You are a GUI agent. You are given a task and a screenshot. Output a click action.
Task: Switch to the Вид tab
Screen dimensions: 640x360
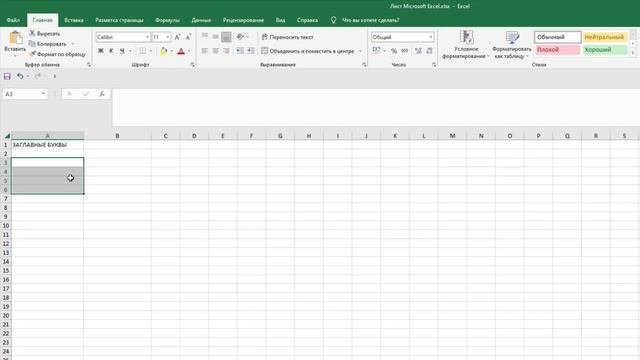pos(280,20)
